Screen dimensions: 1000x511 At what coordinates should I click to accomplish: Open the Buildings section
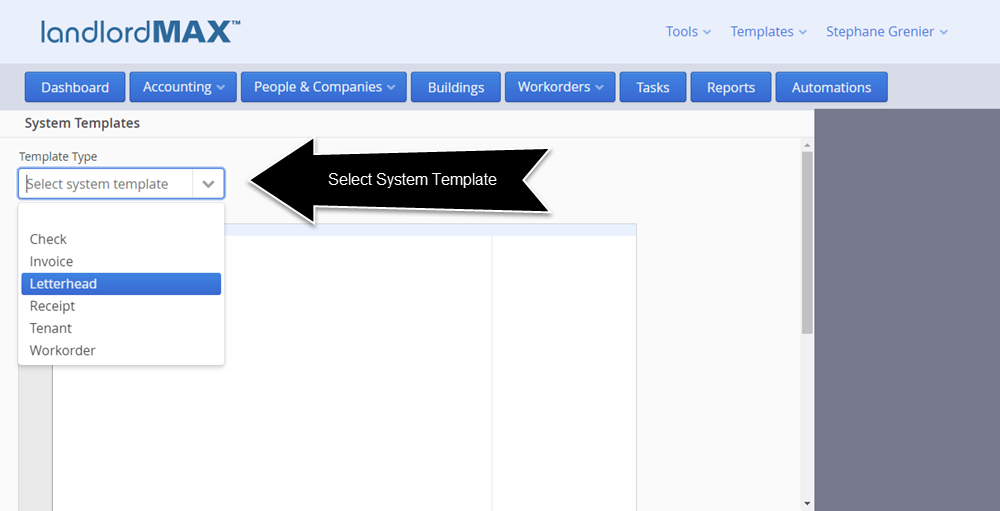click(x=456, y=87)
